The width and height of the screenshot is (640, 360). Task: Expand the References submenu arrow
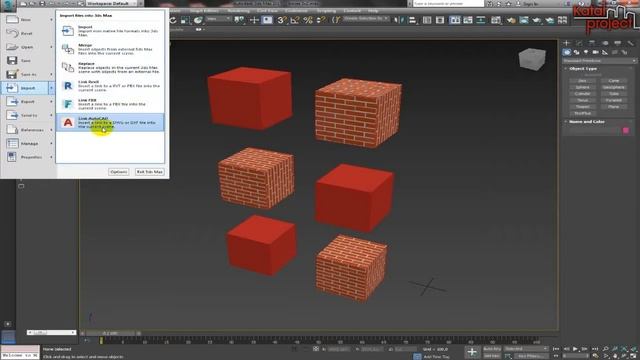coord(51,130)
